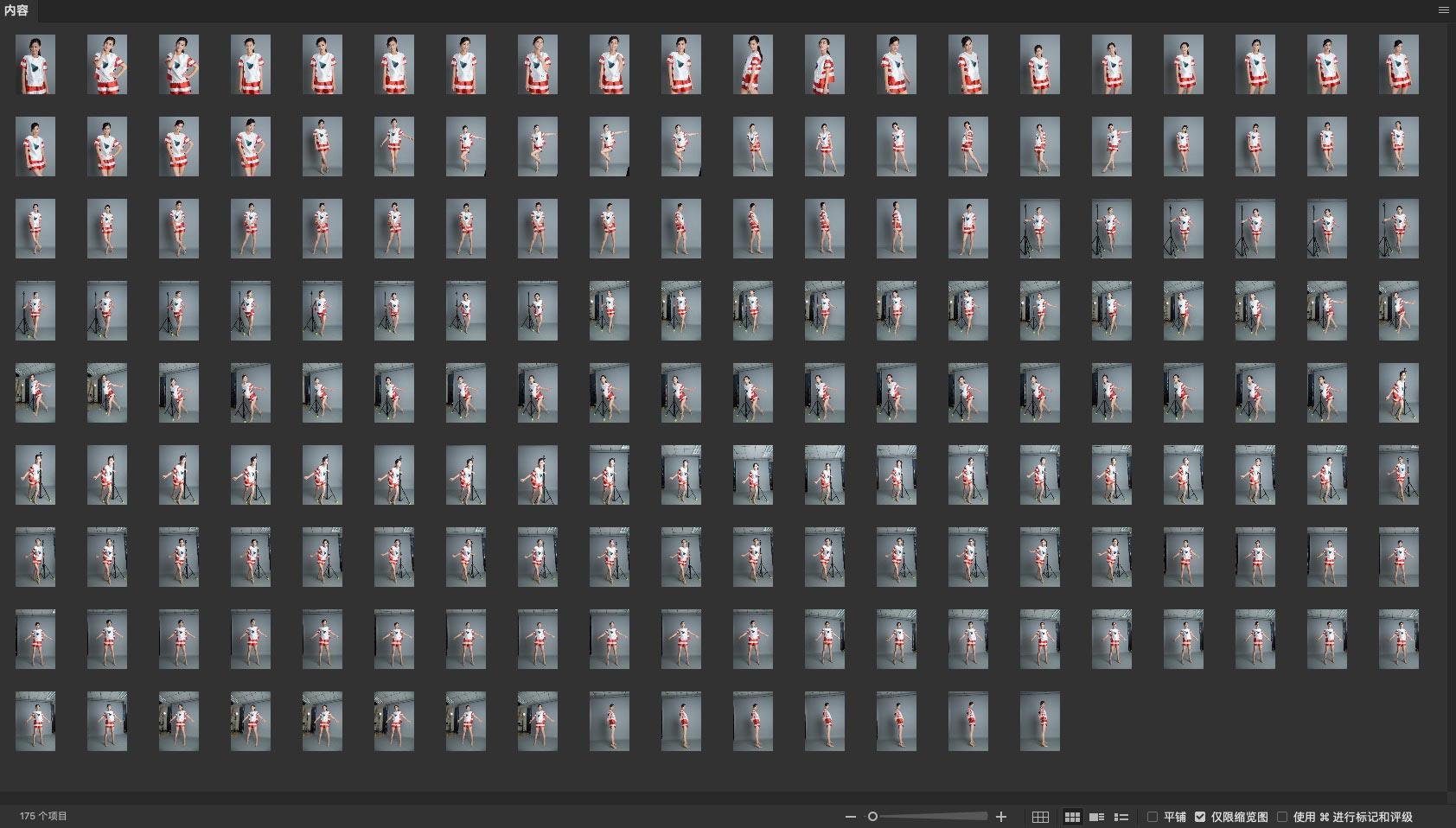1456x828 pixels.
Task: Select the last thumbnail in the bottom row
Action: pyautogui.click(x=1039, y=721)
